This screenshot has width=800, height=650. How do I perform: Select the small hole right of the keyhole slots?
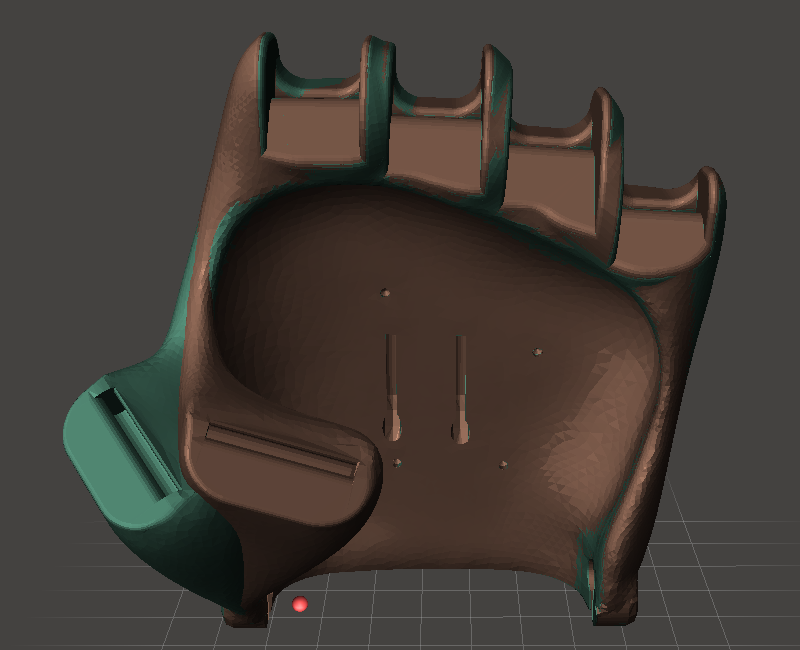[x=537, y=352]
